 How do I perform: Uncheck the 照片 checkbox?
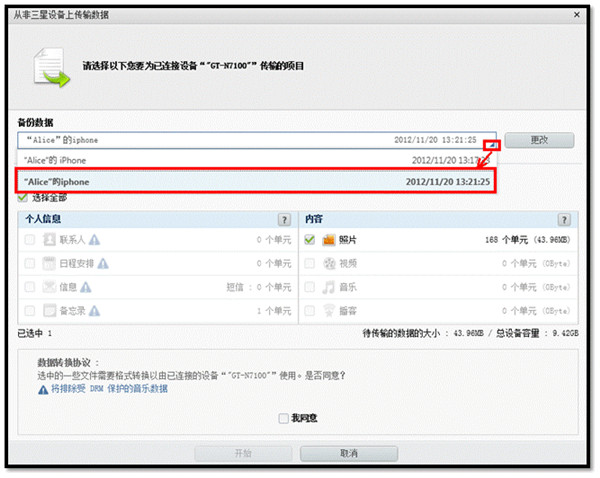(310, 240)
